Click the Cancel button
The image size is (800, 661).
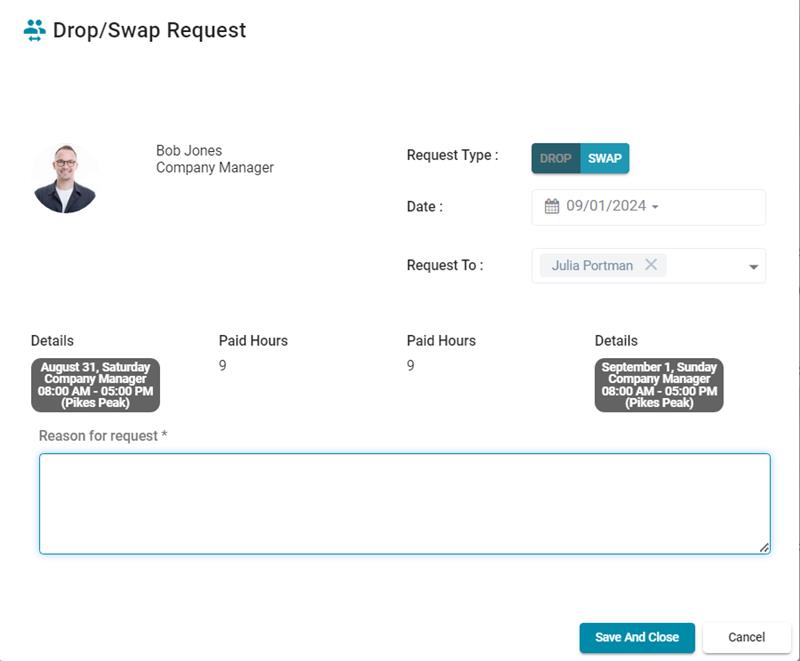(x=746, y=638)
